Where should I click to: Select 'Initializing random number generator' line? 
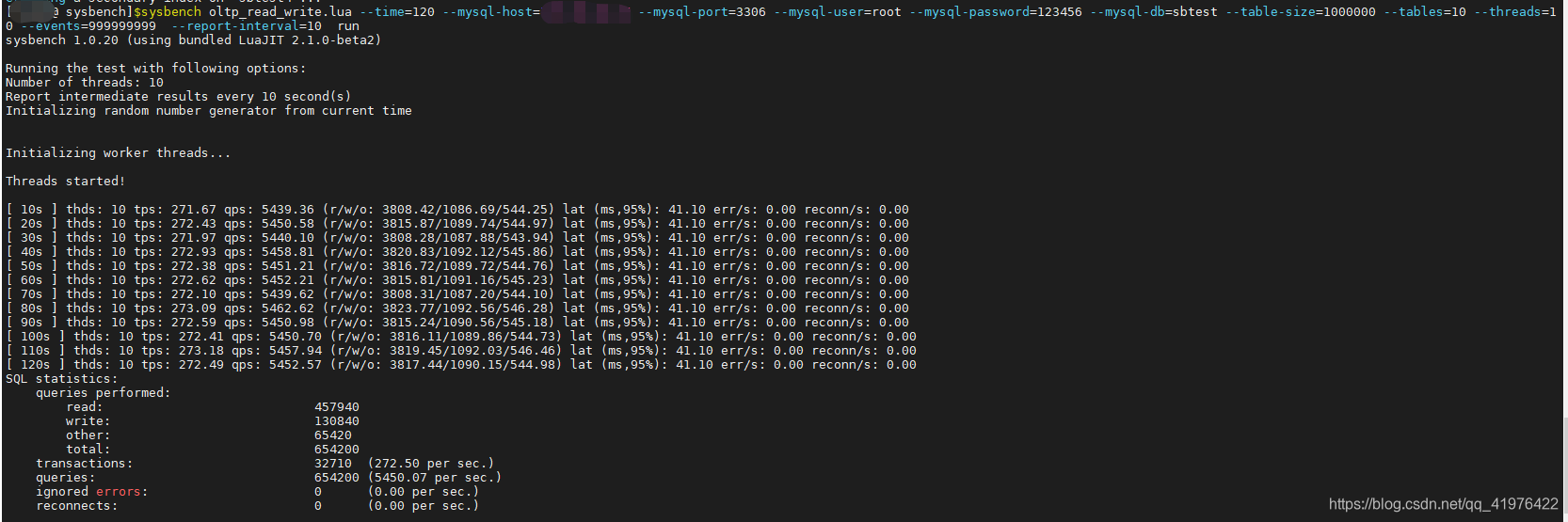pos(209,111)
